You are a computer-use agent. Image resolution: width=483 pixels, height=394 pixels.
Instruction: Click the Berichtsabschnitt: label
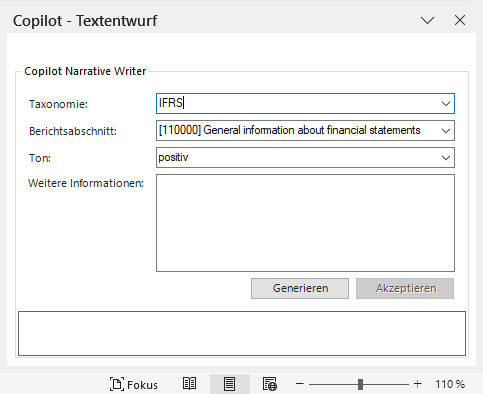click(73, 131)
